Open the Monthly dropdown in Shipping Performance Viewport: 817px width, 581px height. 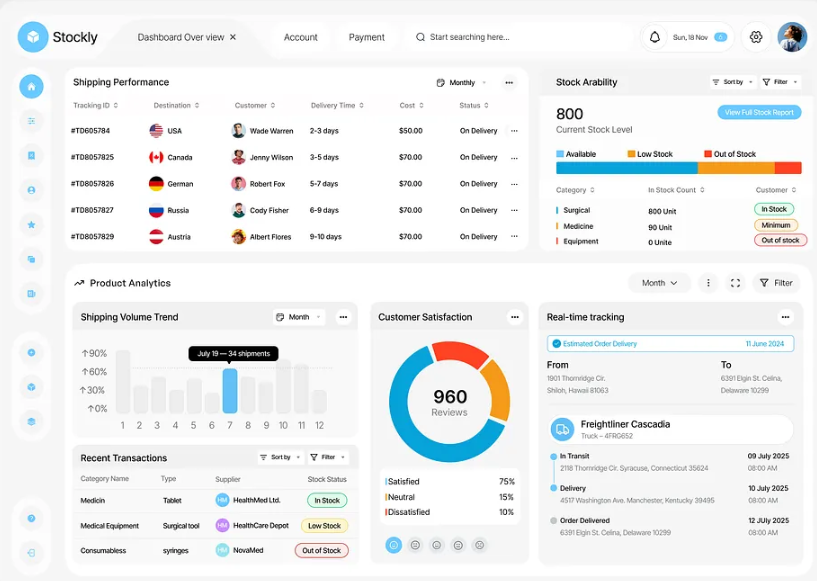461,82
